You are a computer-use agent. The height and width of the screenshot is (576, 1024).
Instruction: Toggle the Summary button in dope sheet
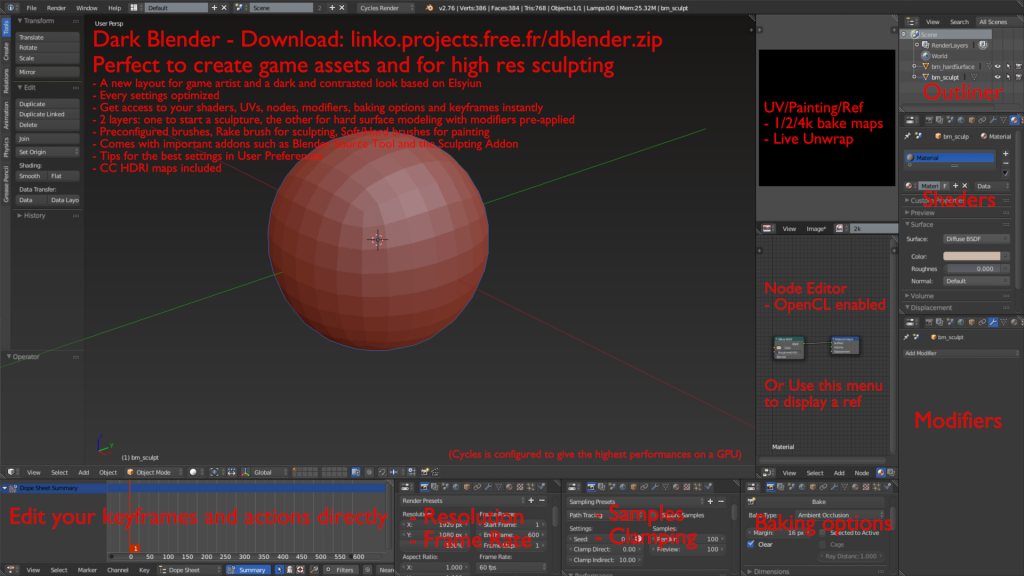pos(248,570)
